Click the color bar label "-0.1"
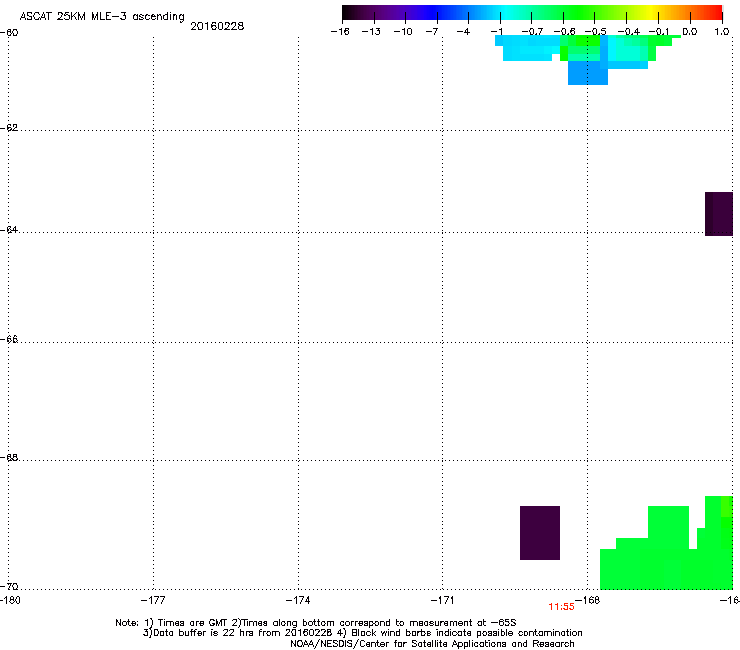The width and height of the screenshot is (740, 650). (659, 32)
